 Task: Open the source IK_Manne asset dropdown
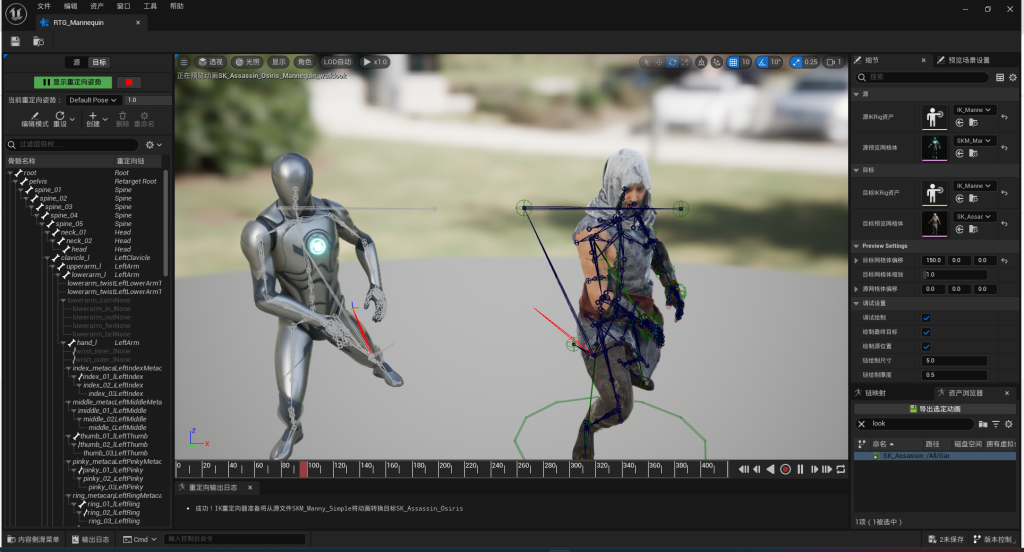974,110
